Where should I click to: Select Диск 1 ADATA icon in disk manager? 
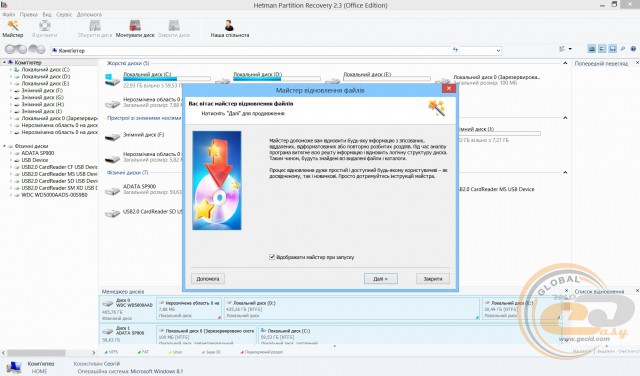[108, 331]
